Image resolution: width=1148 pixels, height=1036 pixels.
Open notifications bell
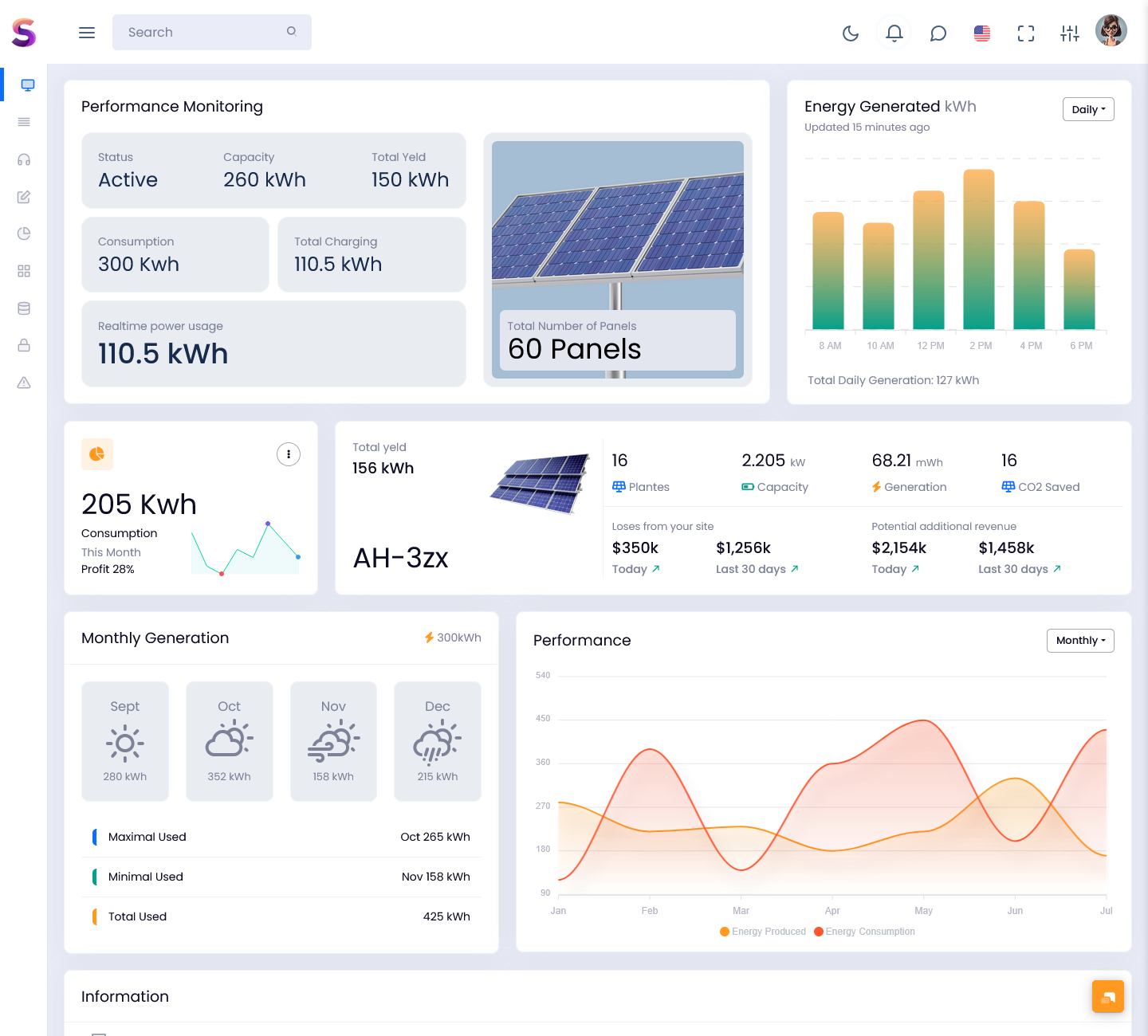click(x=894, y=33)
